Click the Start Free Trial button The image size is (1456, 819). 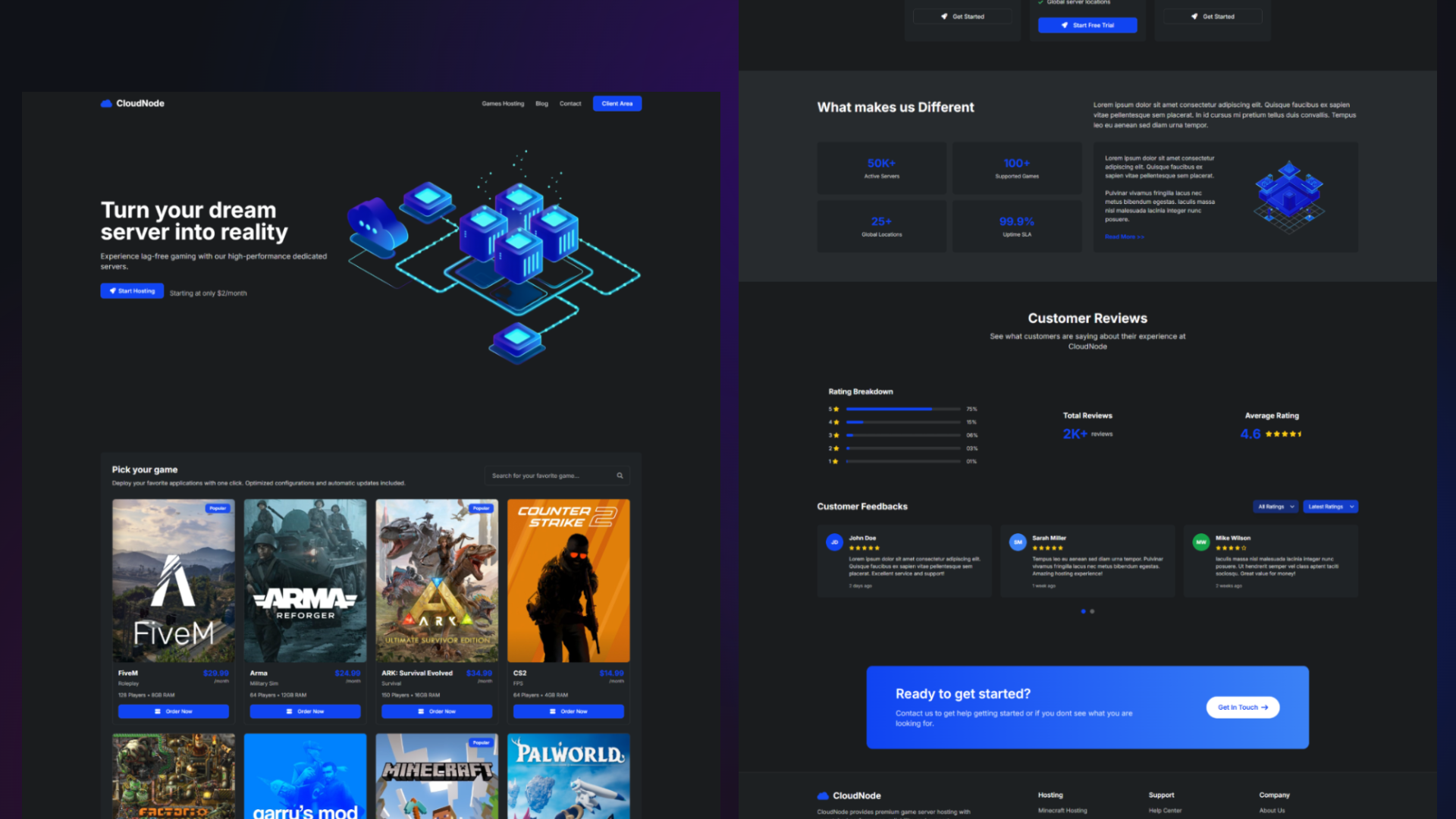[1087, 25]
